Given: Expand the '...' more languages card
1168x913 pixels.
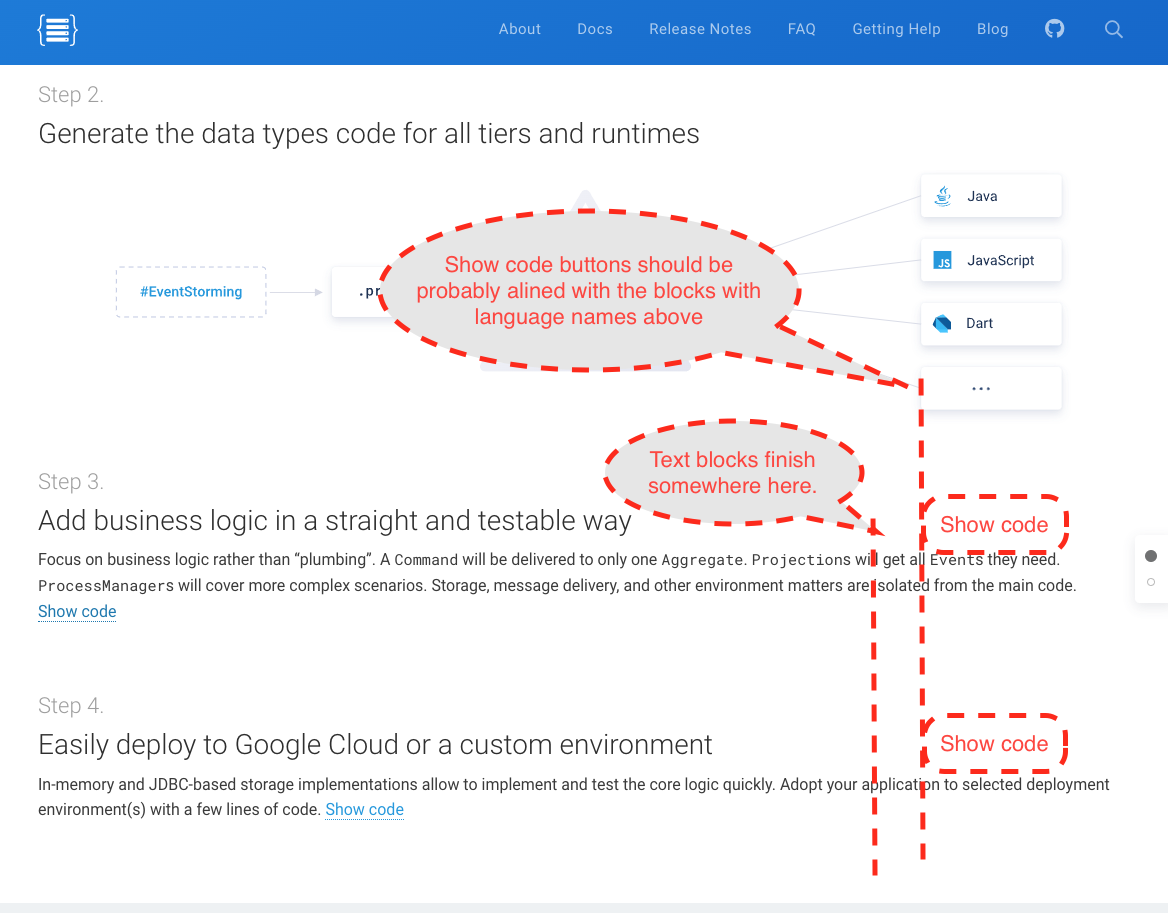Looking at the screenshot, I should [990, 388].
